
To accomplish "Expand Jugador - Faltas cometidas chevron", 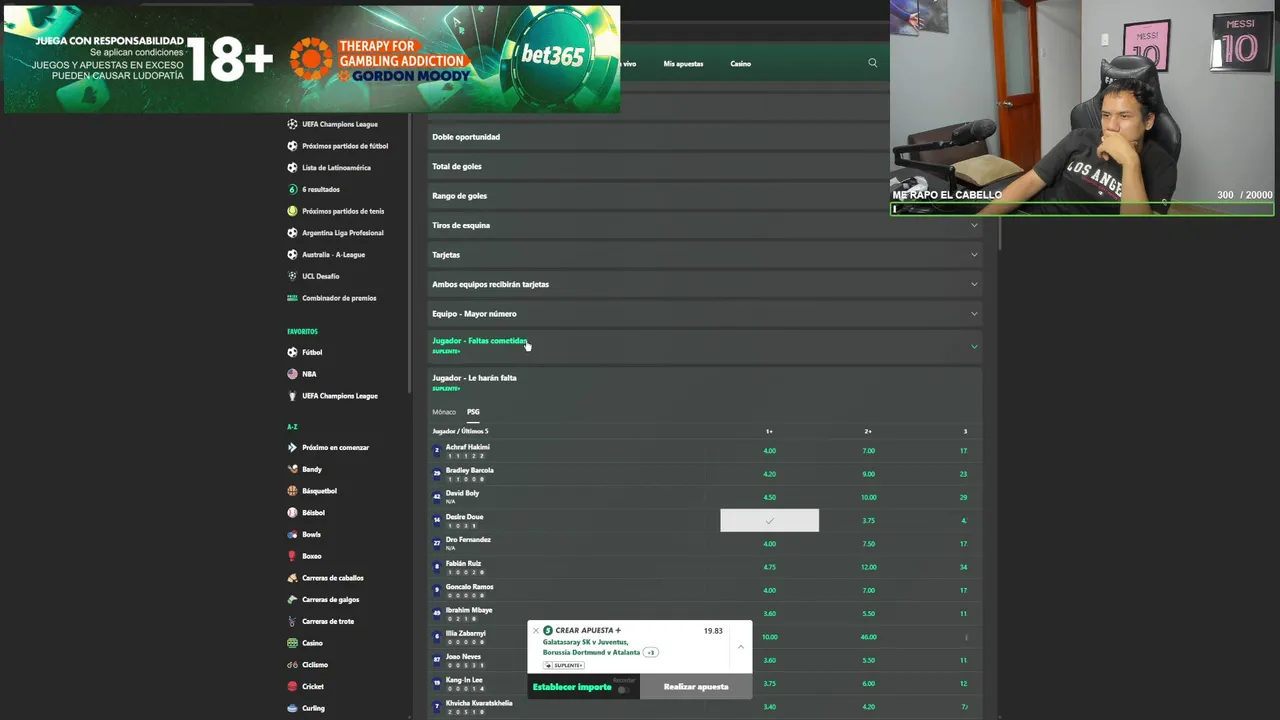I will pyautogui.click(x=974, y=346).
